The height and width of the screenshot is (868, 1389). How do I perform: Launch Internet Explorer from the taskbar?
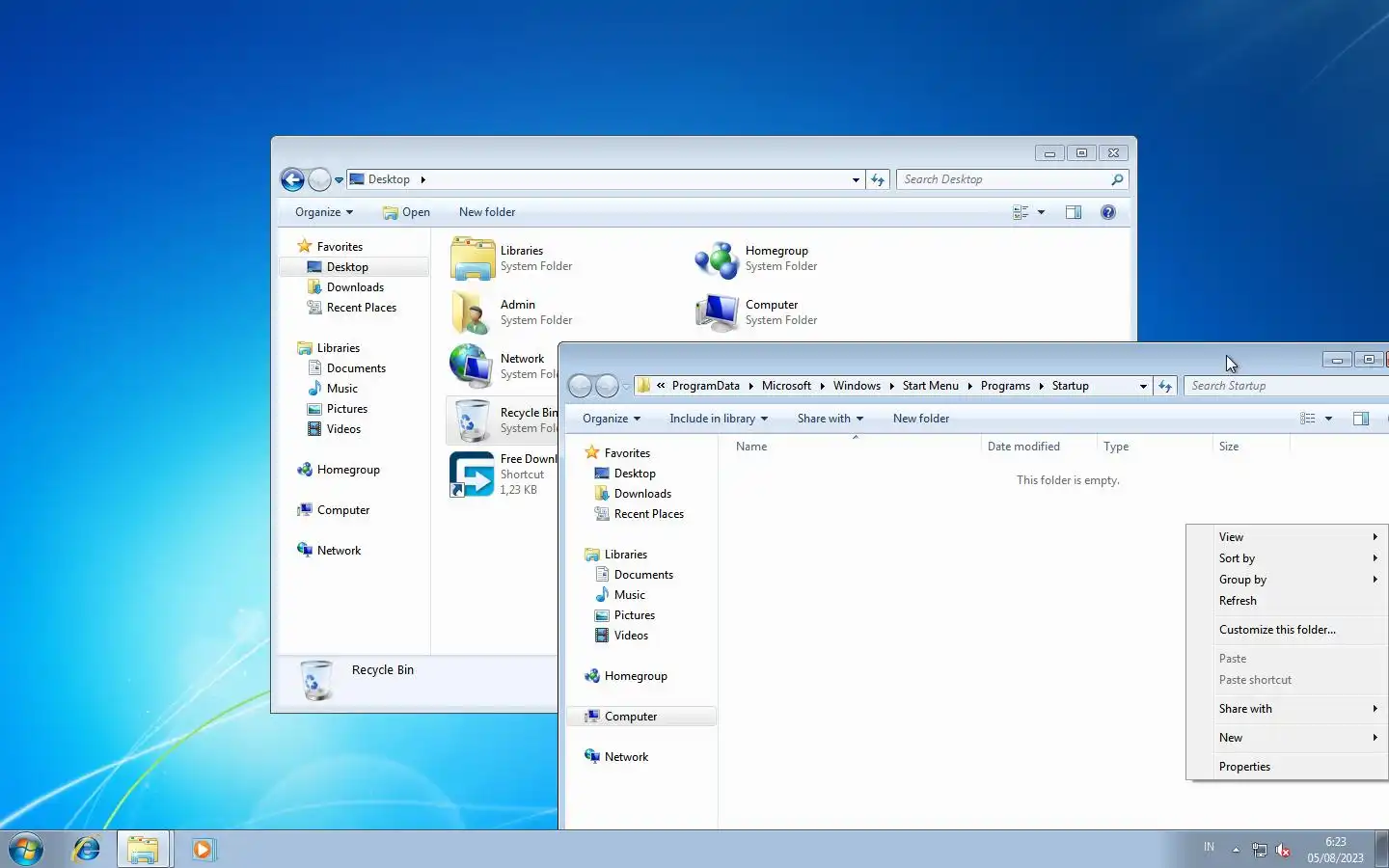point(87,849)
